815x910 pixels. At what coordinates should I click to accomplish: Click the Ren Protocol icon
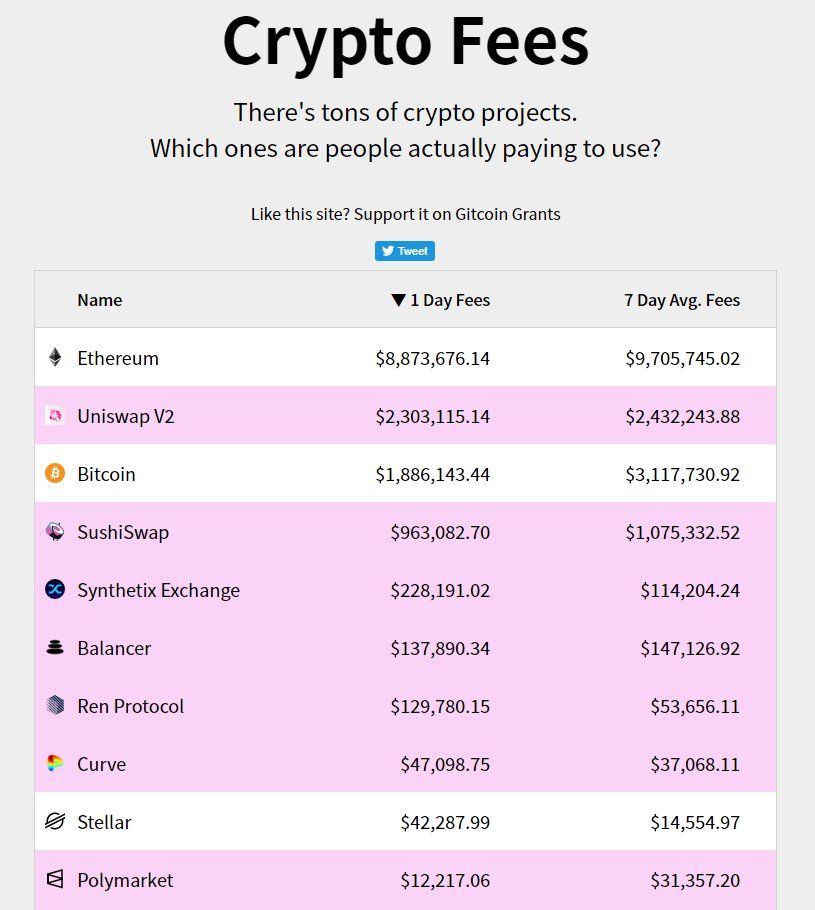tap(55, 705)
